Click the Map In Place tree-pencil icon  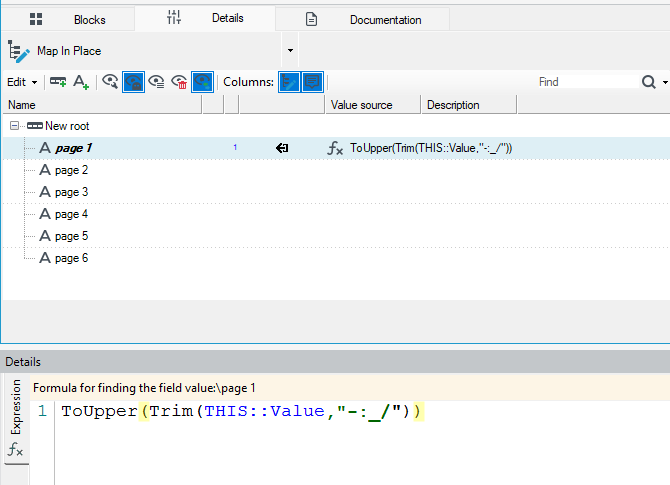(x=18, y=51)
